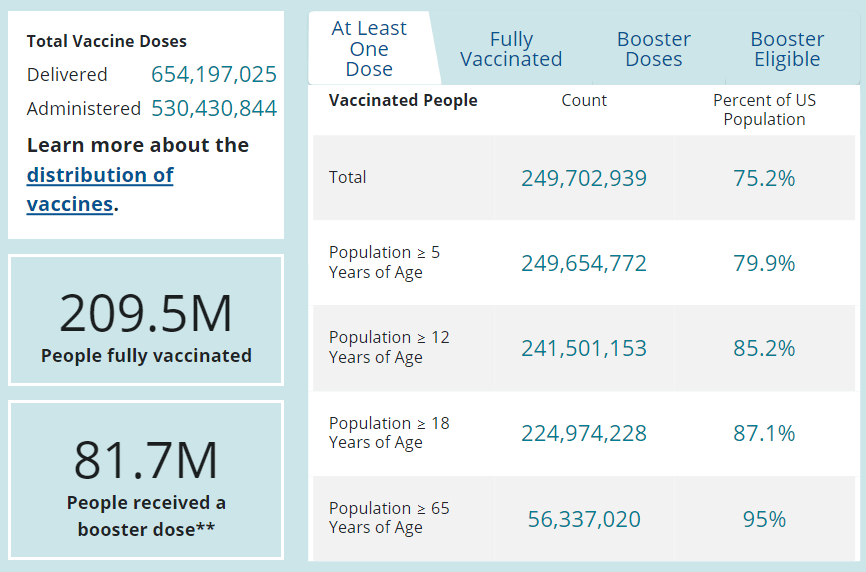Select the Population ≥ 18 Years row label
The image size is (866, 572).
pyautogui.click(x=389, y=433)
